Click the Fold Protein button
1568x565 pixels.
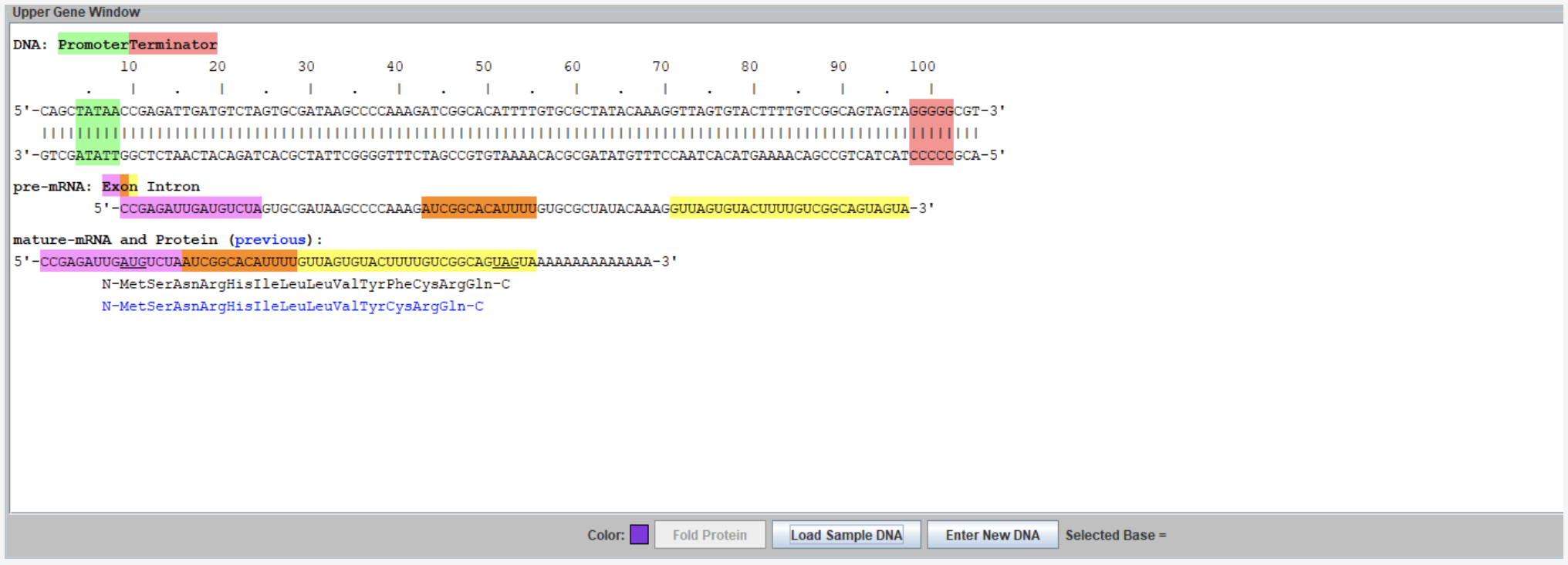tap(709, 535)
